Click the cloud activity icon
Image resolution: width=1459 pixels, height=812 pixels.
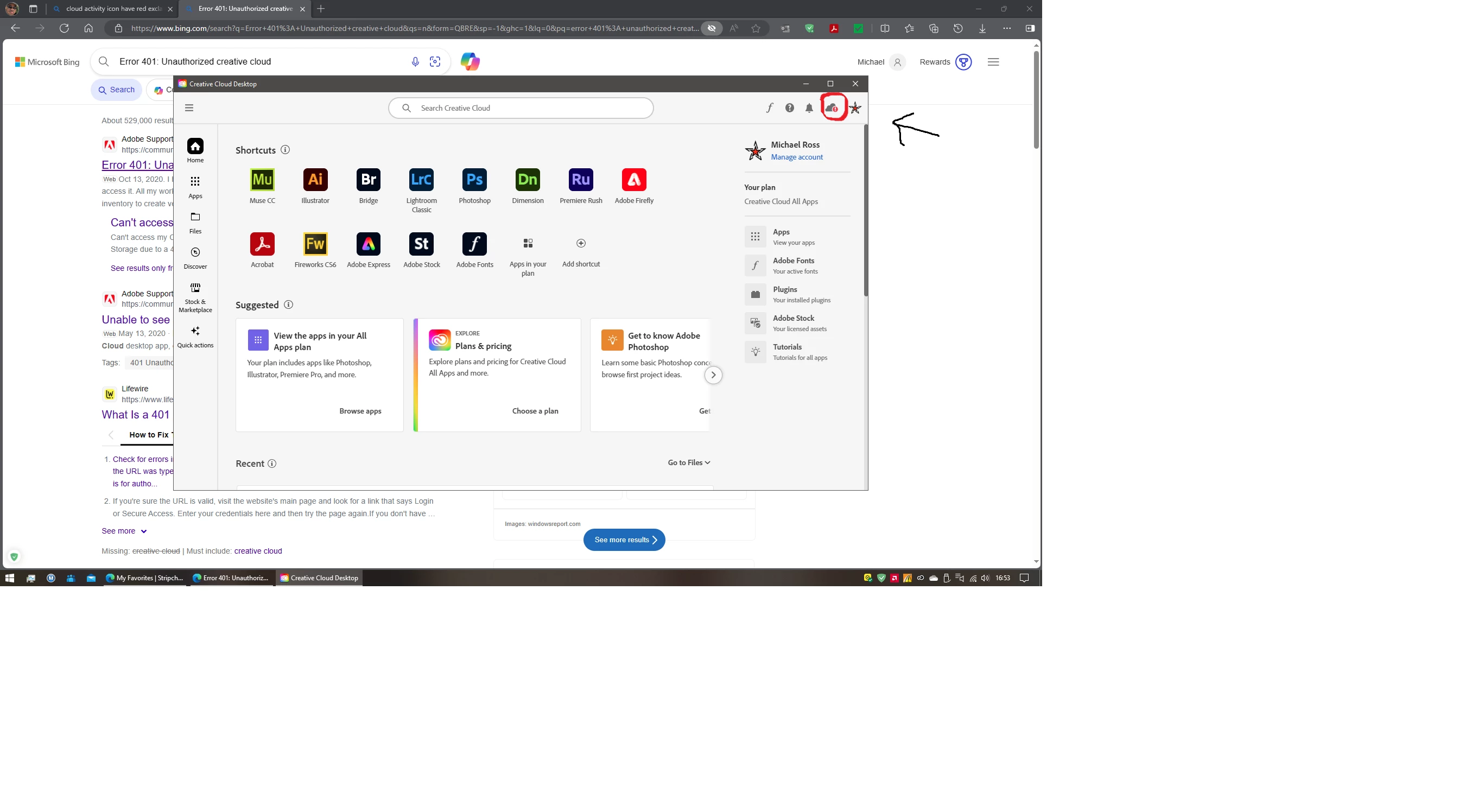(832, 107)
